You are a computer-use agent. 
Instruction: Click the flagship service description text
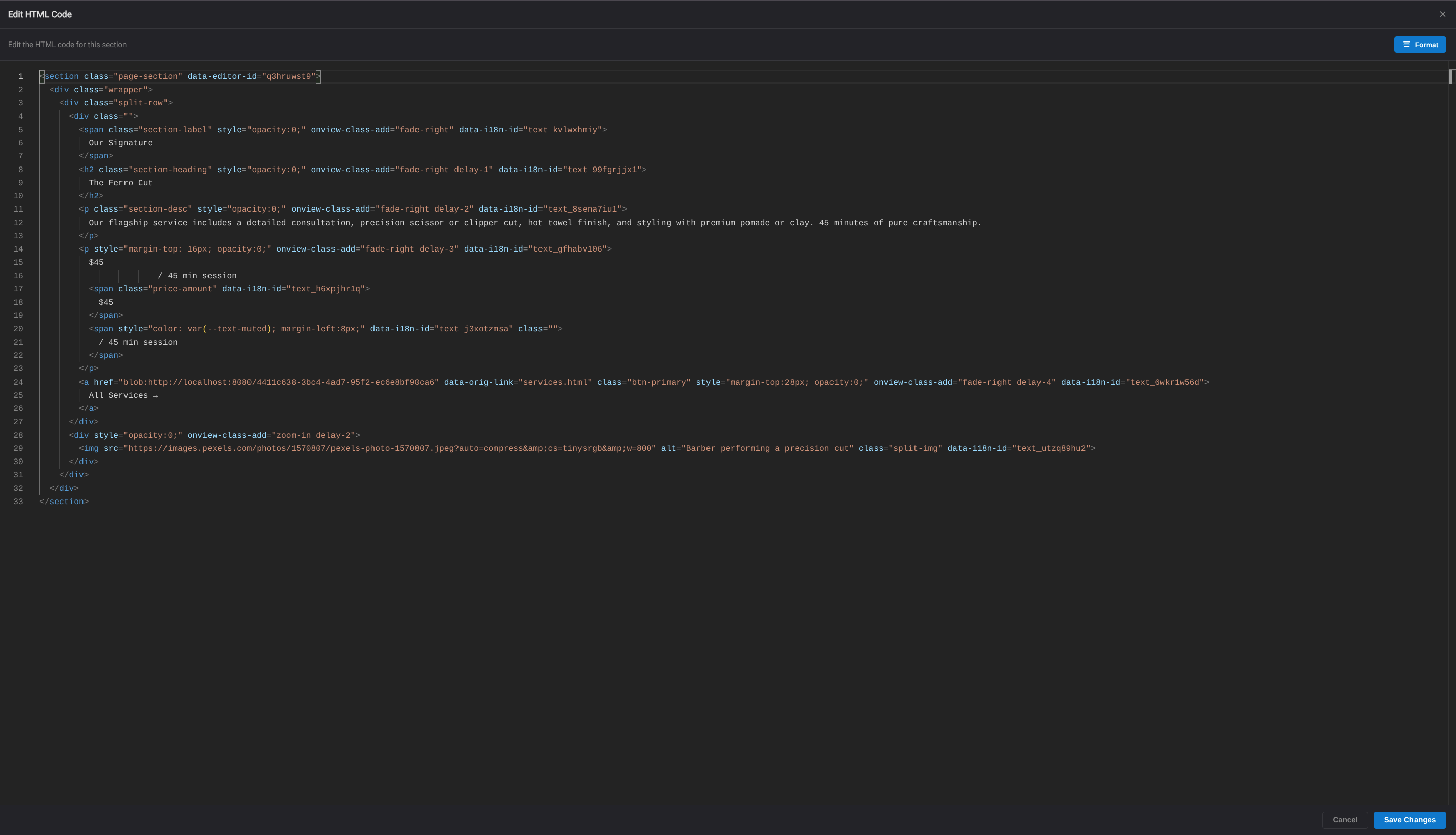tap(535, 223)
